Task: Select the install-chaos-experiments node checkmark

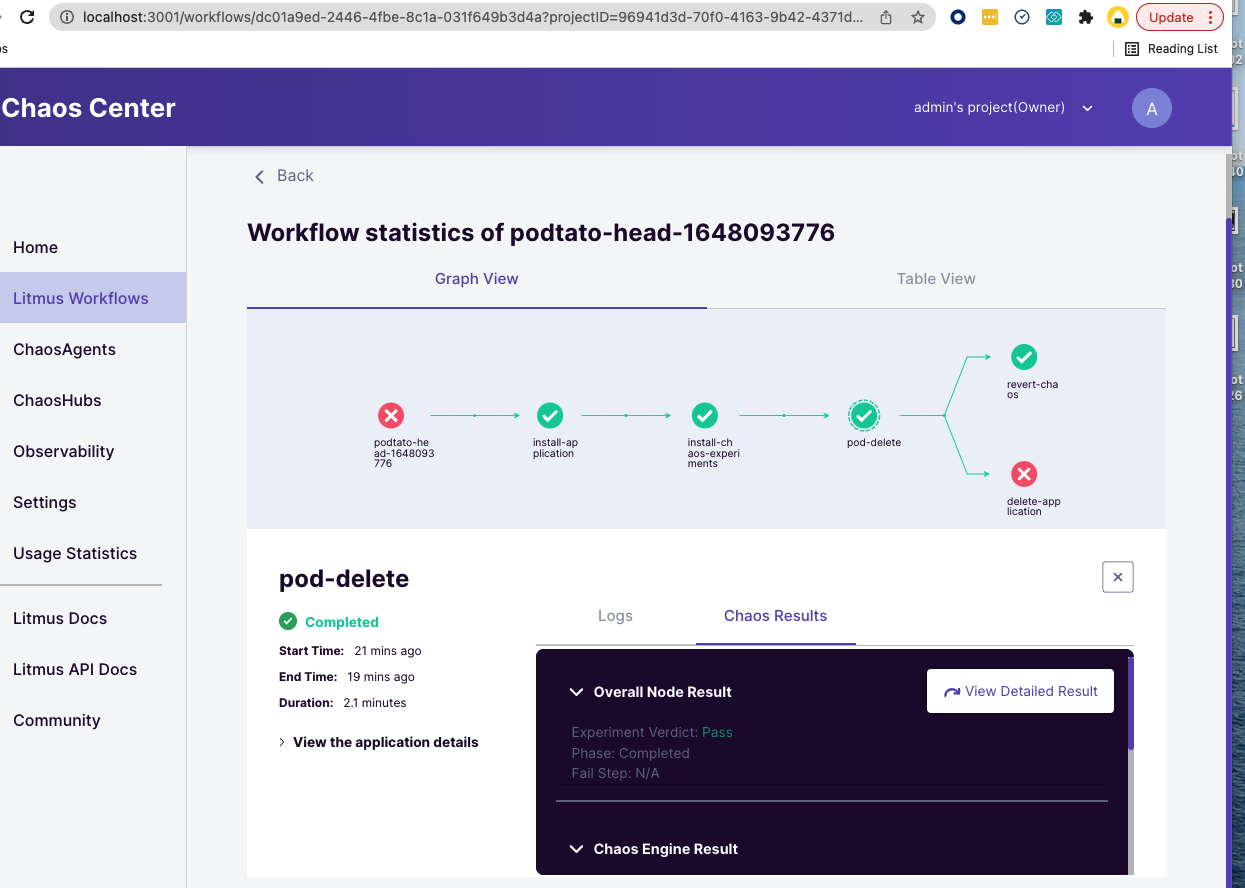Action: pyautogui.click(x=705, y=415)
